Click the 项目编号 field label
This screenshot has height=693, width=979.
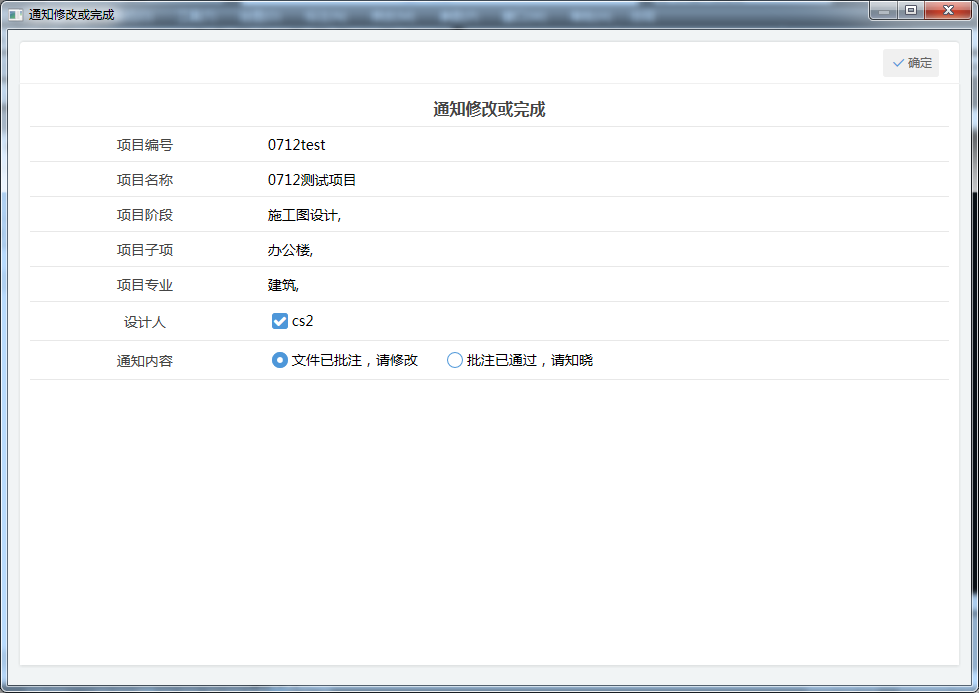[x=145, y=145]
